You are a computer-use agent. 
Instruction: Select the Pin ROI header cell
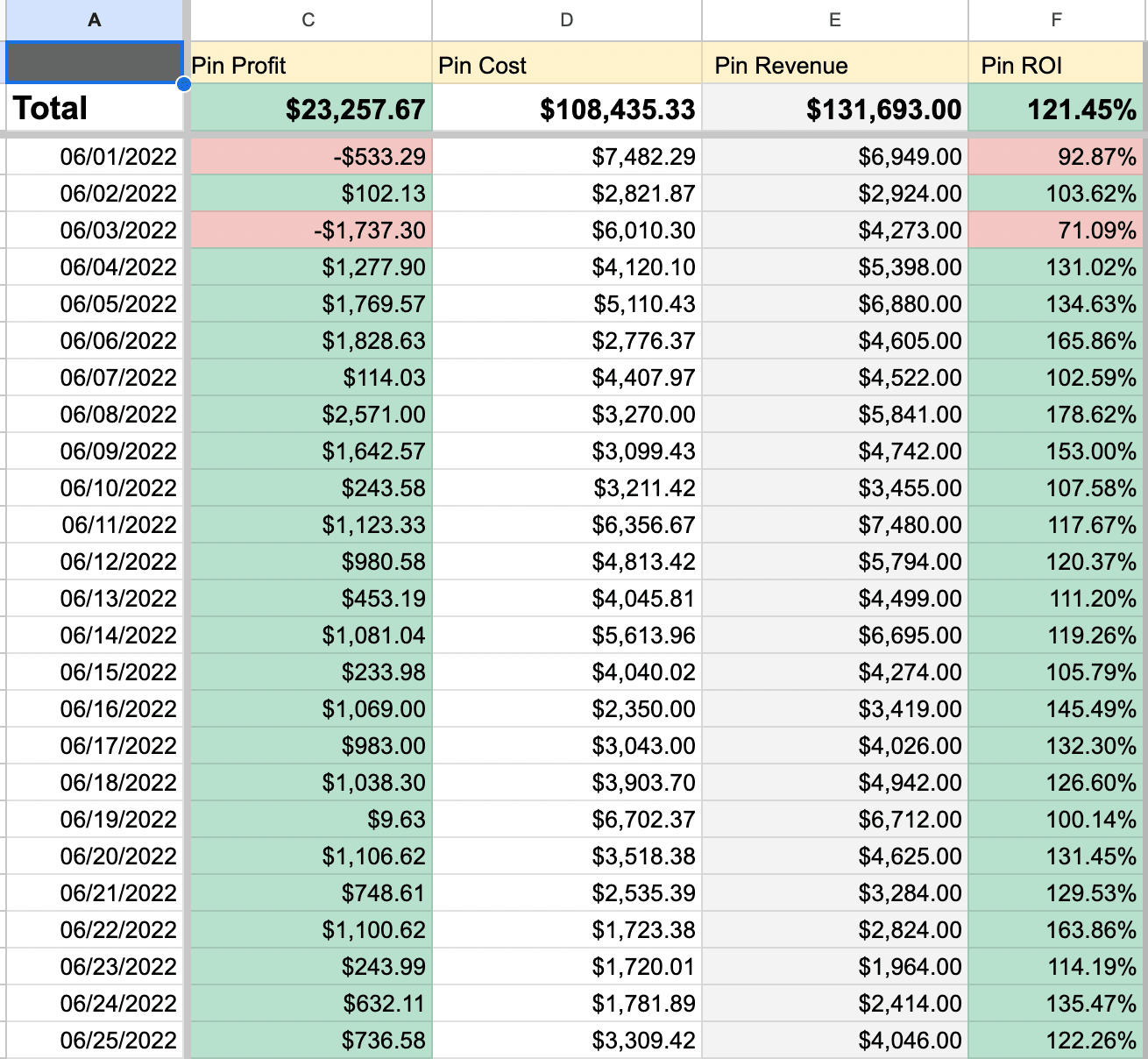click(1057, 65)
